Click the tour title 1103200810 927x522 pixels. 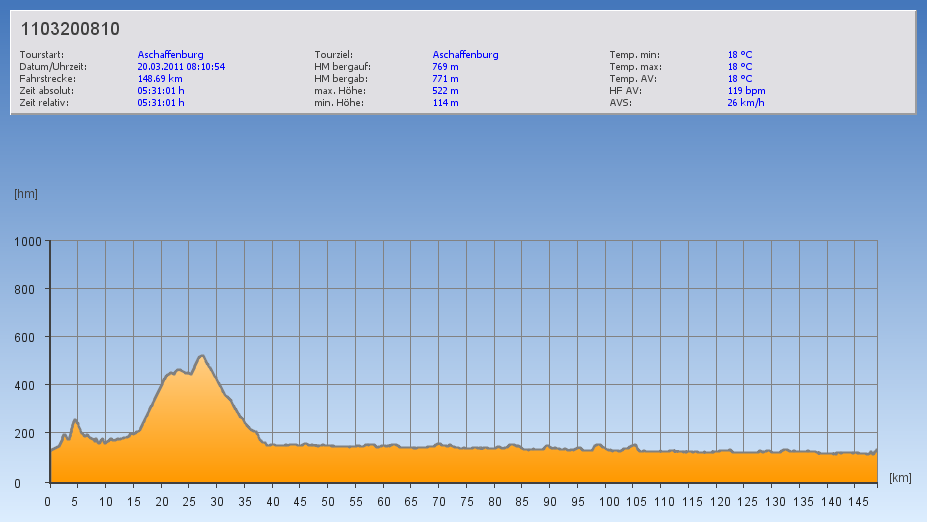pos(70,29)
